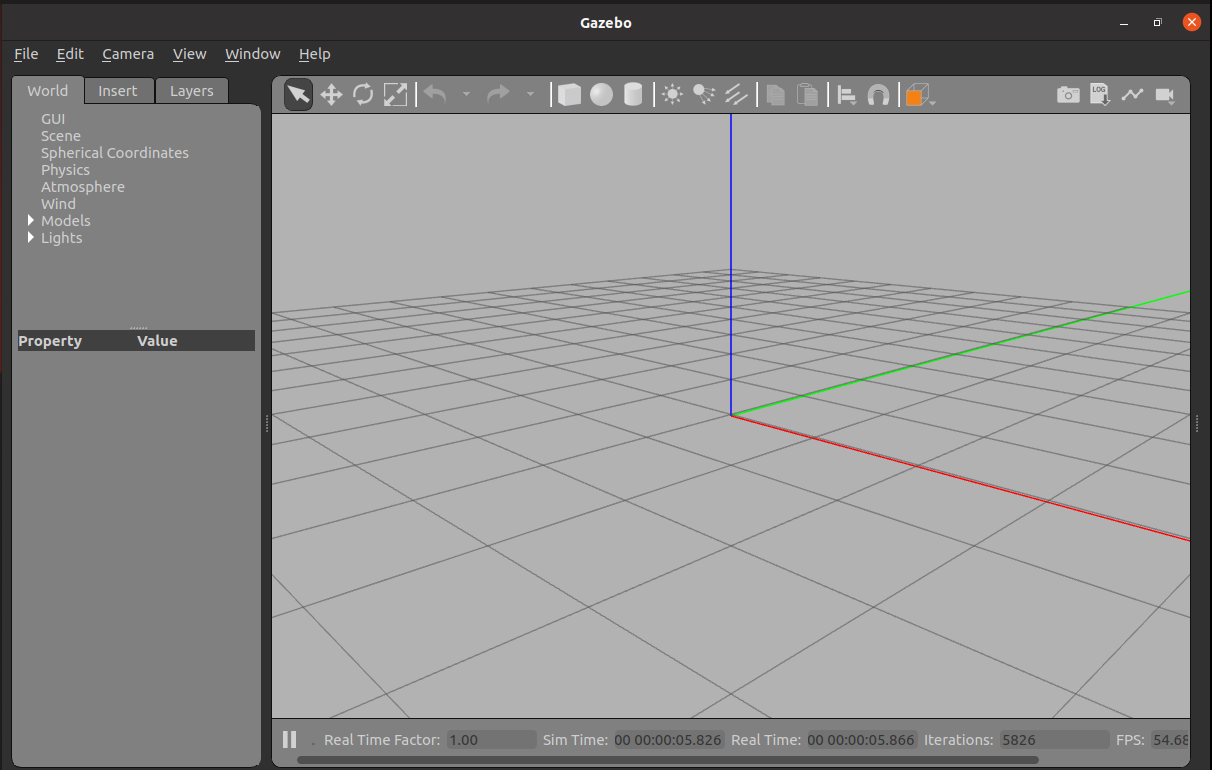Open the Window menu
The height and width of the screenshot is (770, 1212).
pyautogui.click(x=253, y=54)
